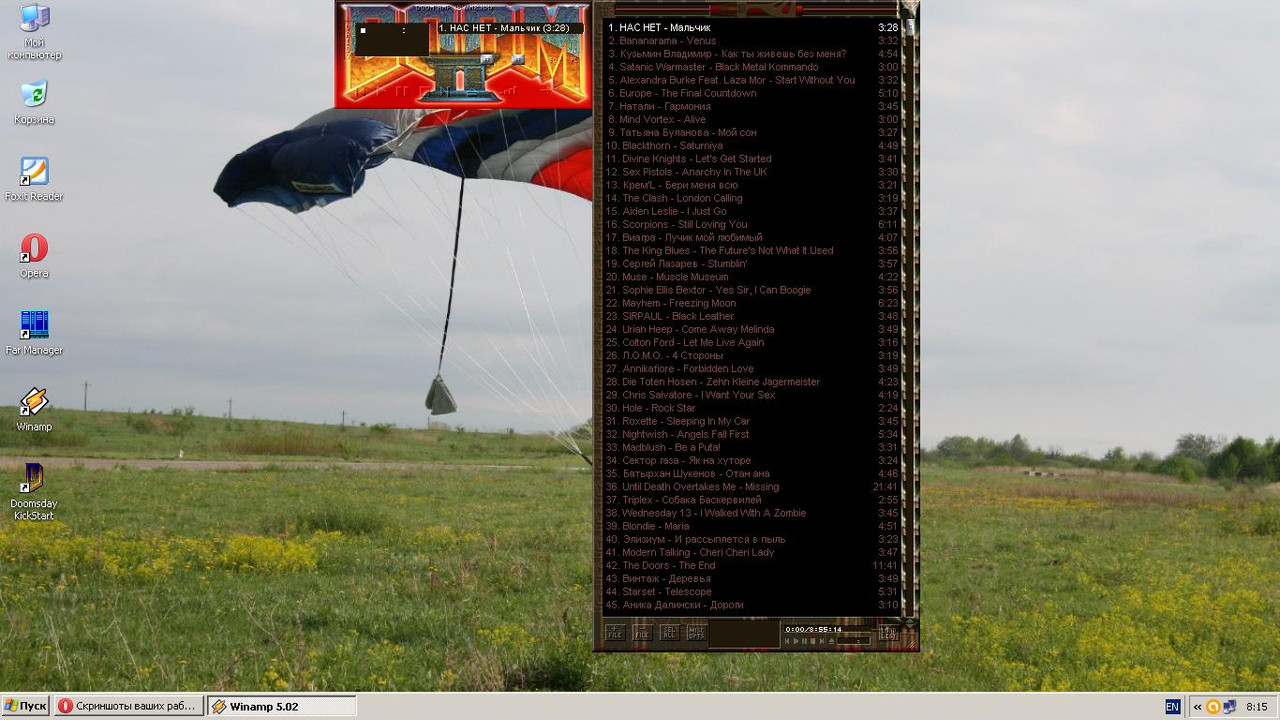Image resolution: width=1280 pixels, height=720 pixels.
Task: Expand hidden tray icons chevron
Action: pos(1197,706)
